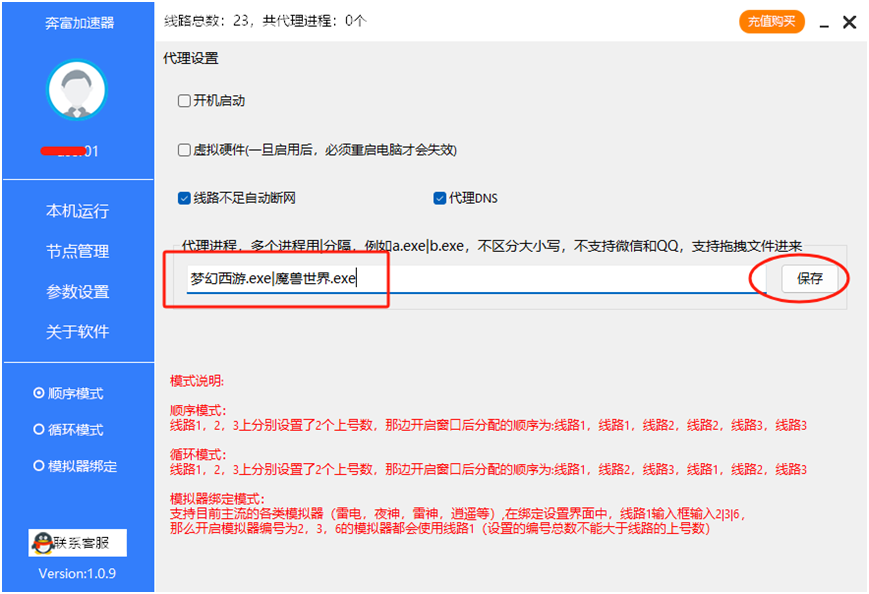Minimize the accelerator window

tap(823, 21)
